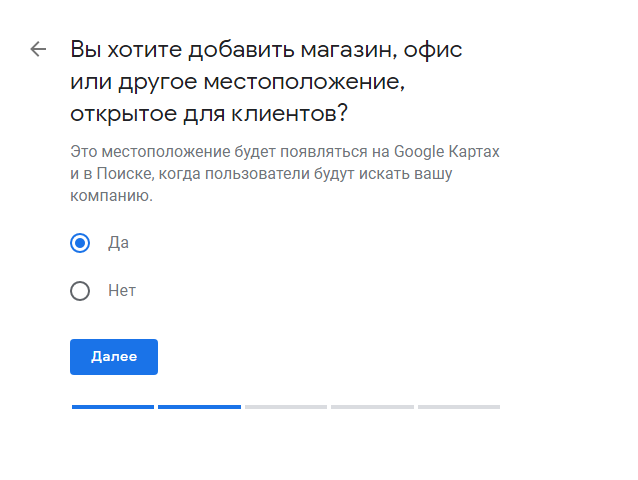Screen dimensions: 638x480
Task: Select the "Нет" radio button
Action: click(80, 292)
